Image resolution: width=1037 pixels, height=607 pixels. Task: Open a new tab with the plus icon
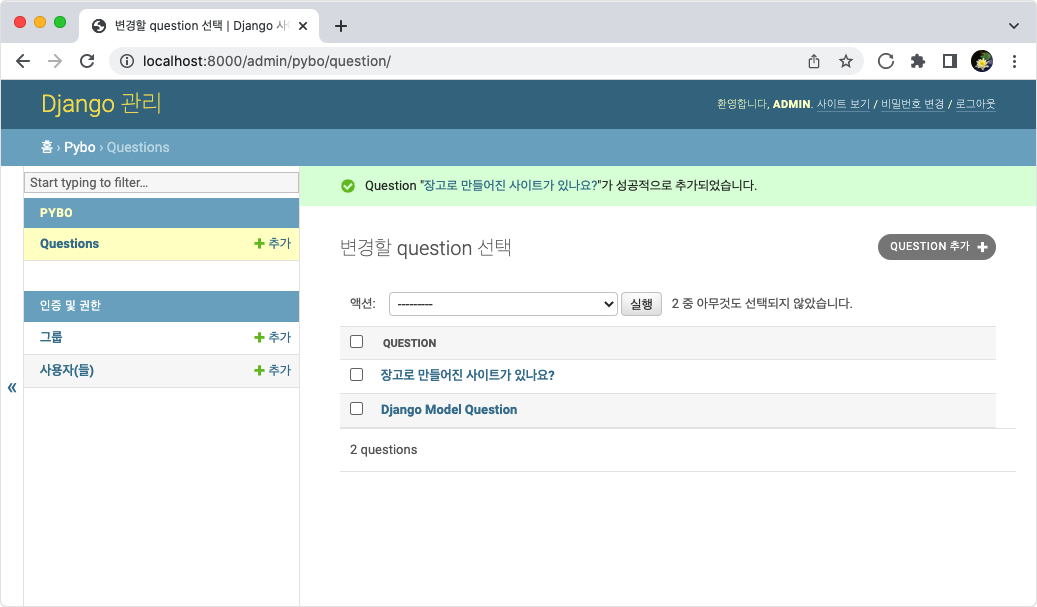pyautogui.click(x=341, y=26)
